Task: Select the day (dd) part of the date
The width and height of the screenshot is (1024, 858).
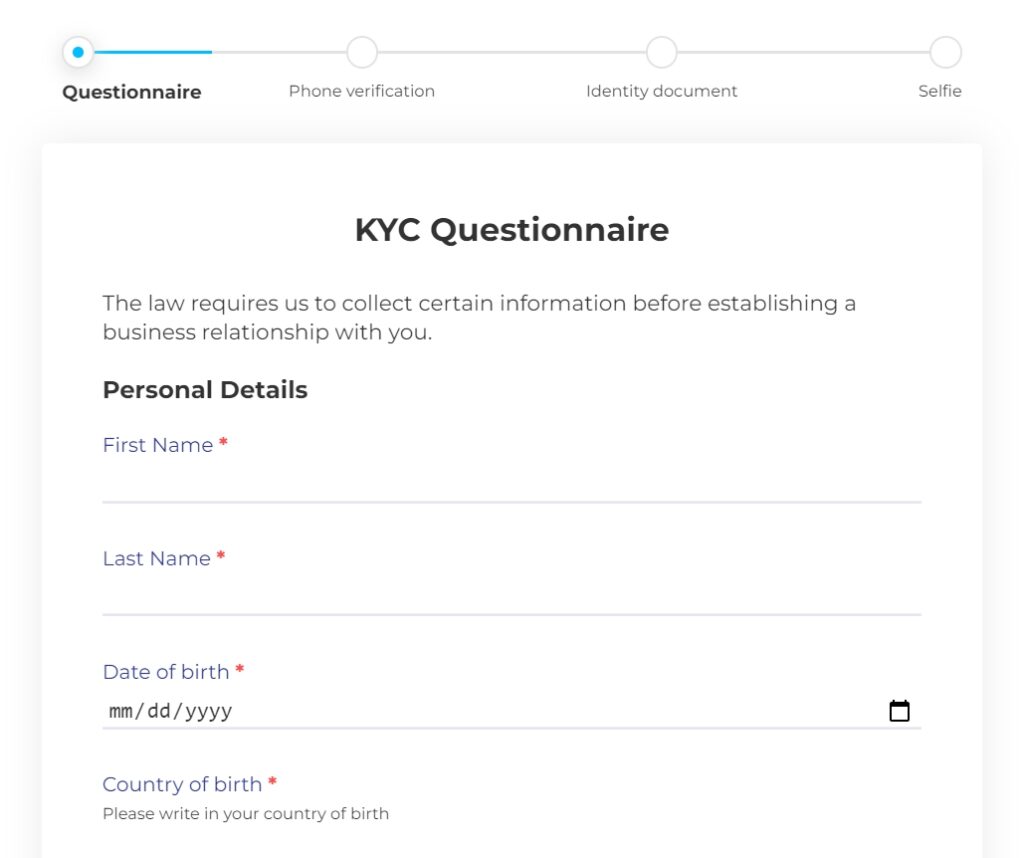Action: pyautogui.click(x=160, y=711)
